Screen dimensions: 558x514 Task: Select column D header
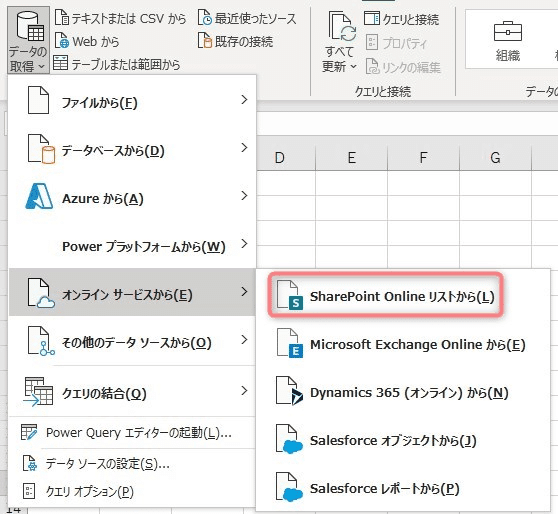[280, 158]
